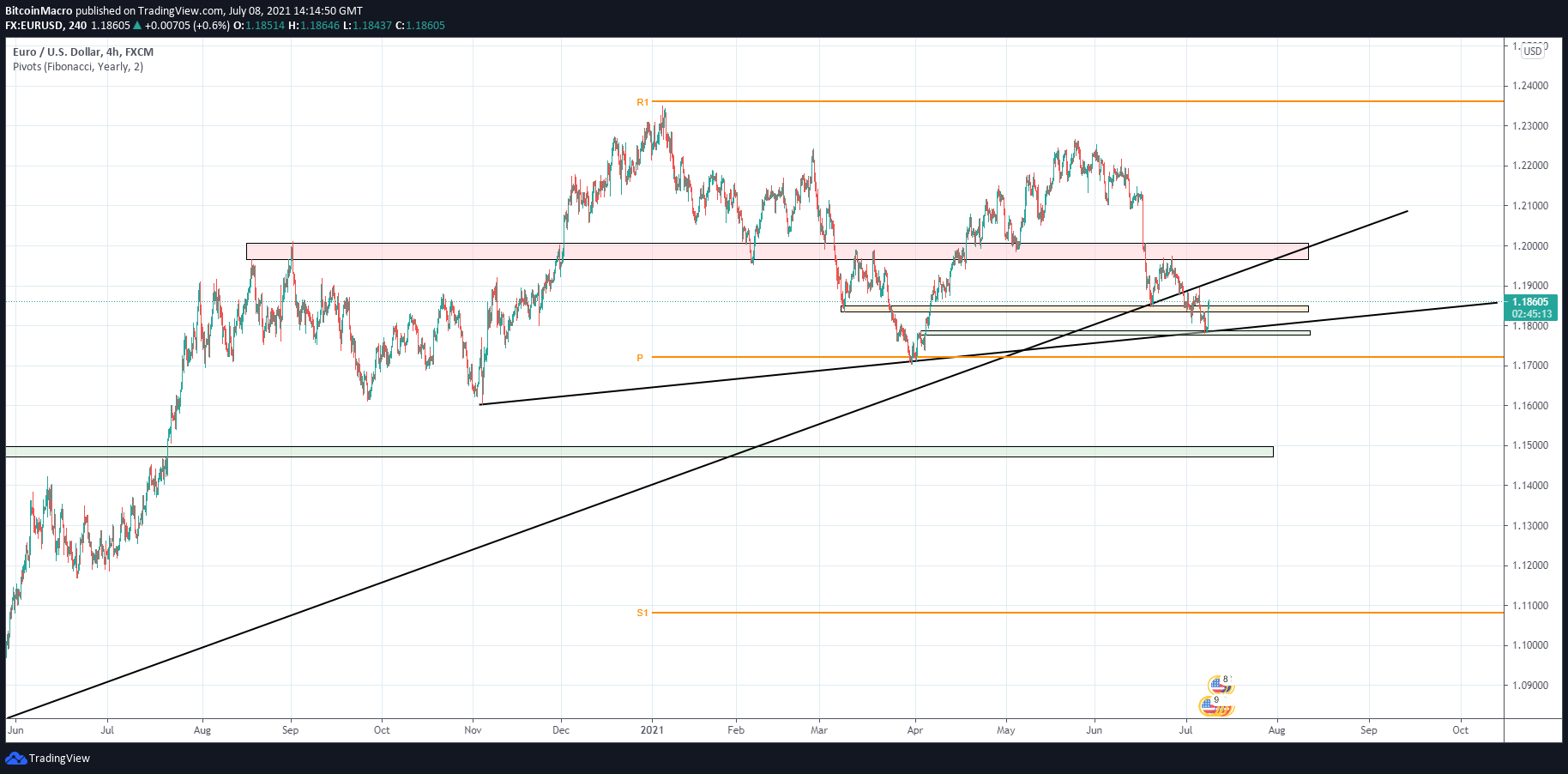Click the 1.14000 price axis label
1568x774 pixels.
pos(1530,486)
